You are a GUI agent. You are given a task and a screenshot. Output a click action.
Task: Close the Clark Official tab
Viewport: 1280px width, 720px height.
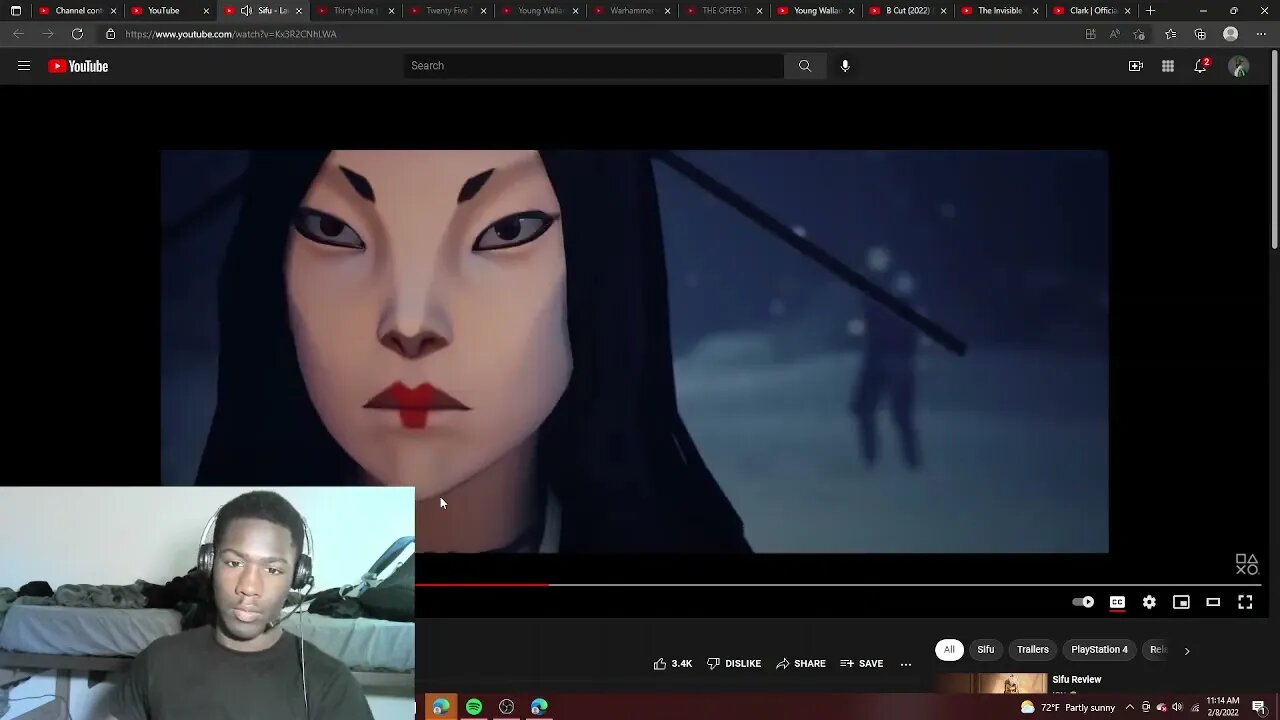point(1128,11)
